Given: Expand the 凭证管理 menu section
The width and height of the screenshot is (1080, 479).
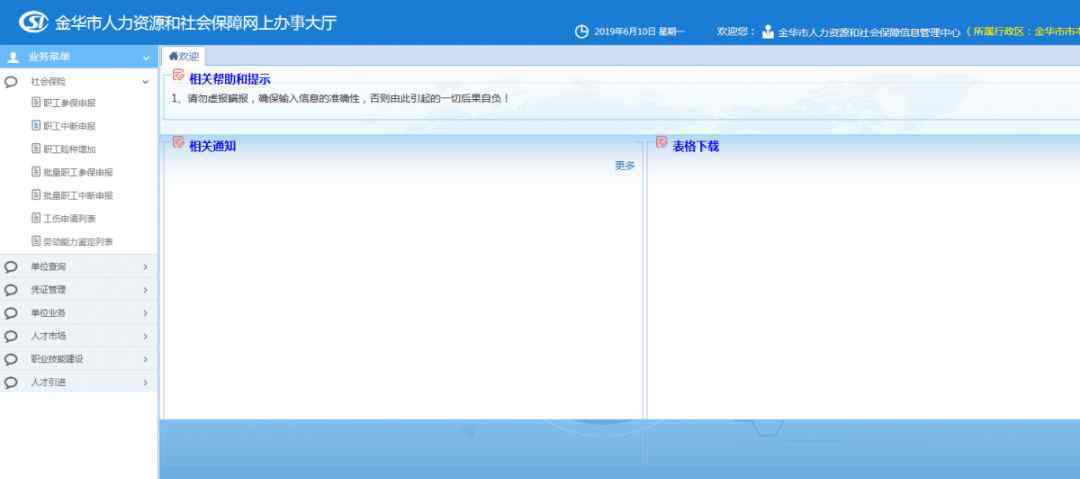Looking at the screenshot, I should coord(145,290).
